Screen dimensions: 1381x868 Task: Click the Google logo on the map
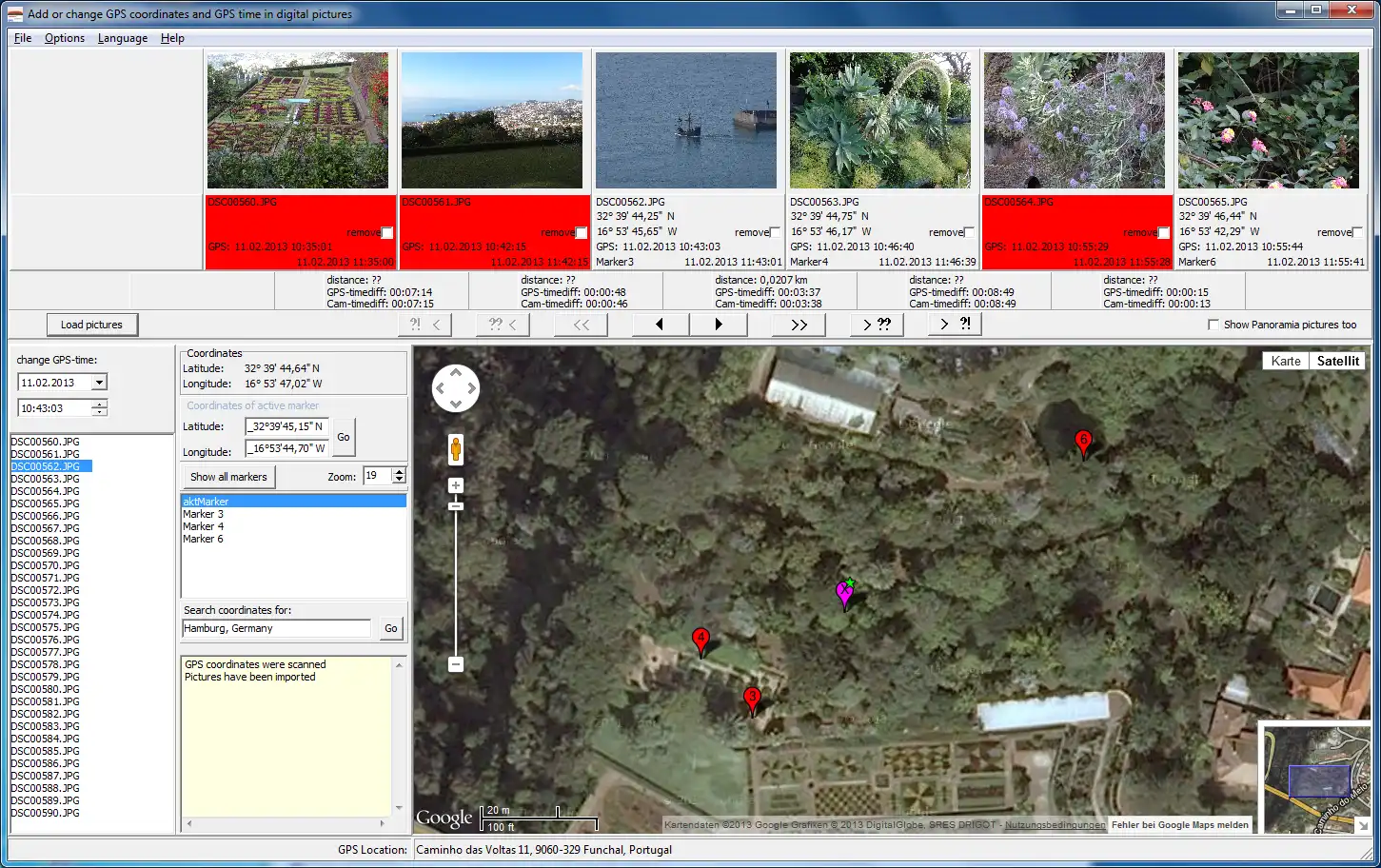444,818
